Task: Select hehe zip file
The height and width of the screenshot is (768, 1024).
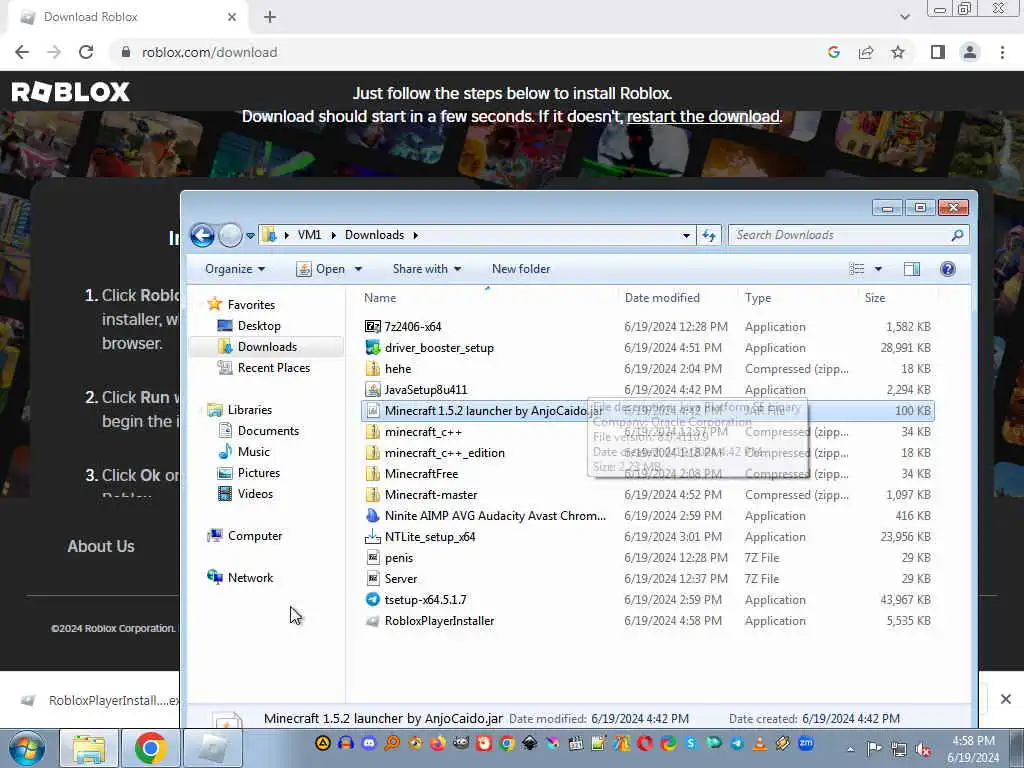Action: point(398,369)
